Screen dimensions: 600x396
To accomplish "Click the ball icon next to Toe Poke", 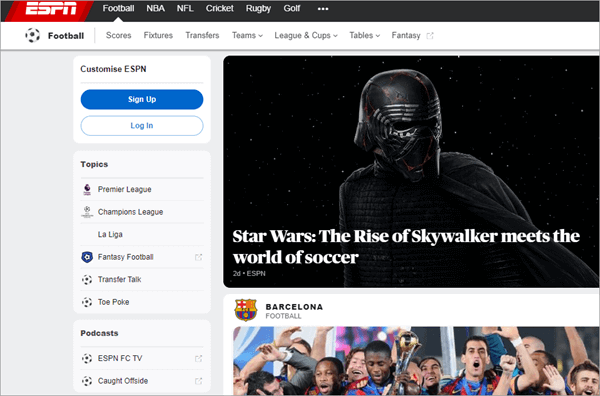I will tap(87, 302).
